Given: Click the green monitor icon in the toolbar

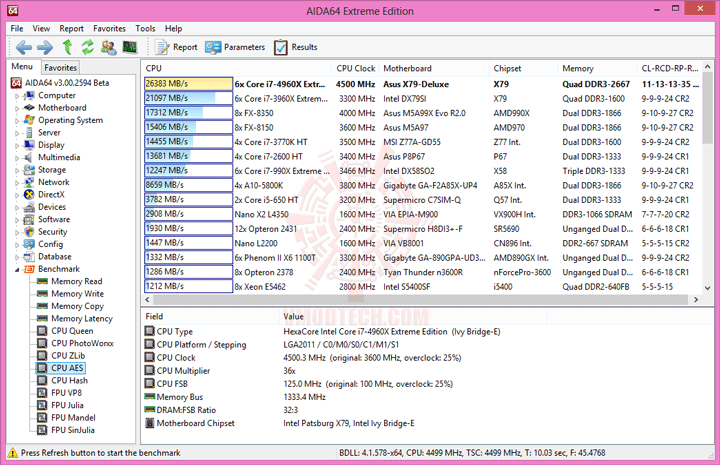Looking at the screenshot, I should point(129,47).
